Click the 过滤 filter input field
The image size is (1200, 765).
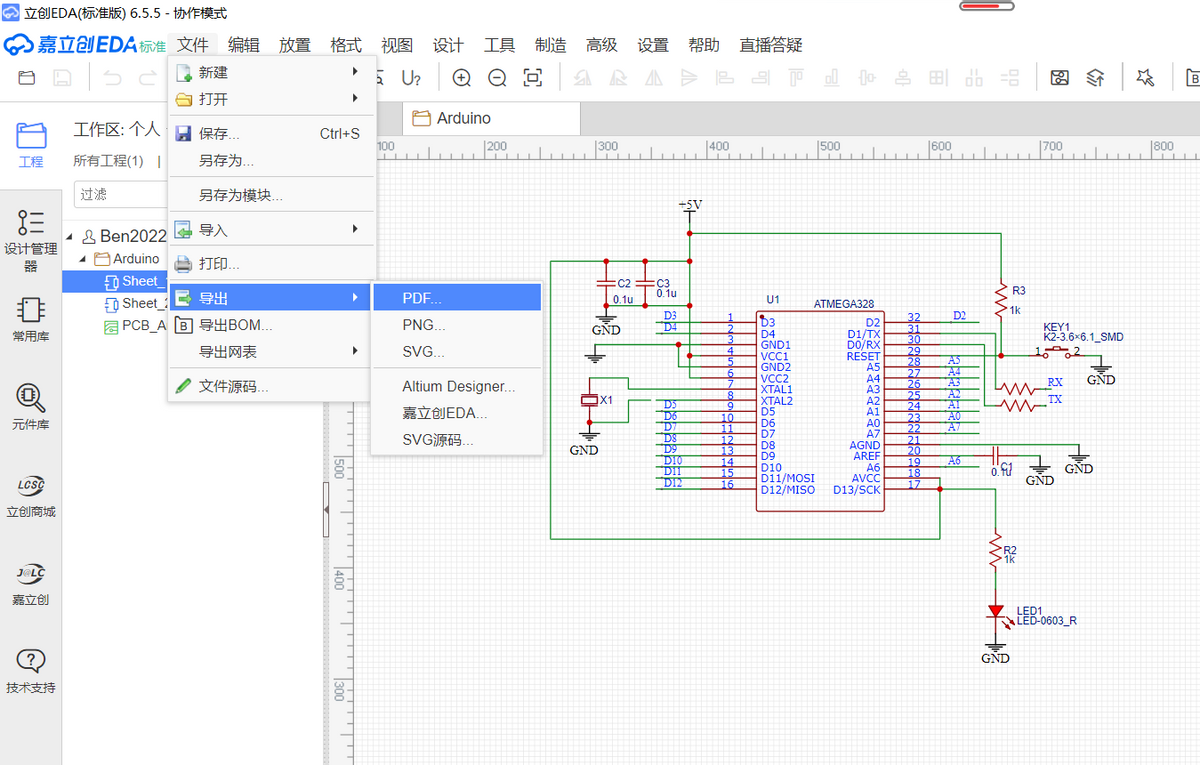[120, 194]
